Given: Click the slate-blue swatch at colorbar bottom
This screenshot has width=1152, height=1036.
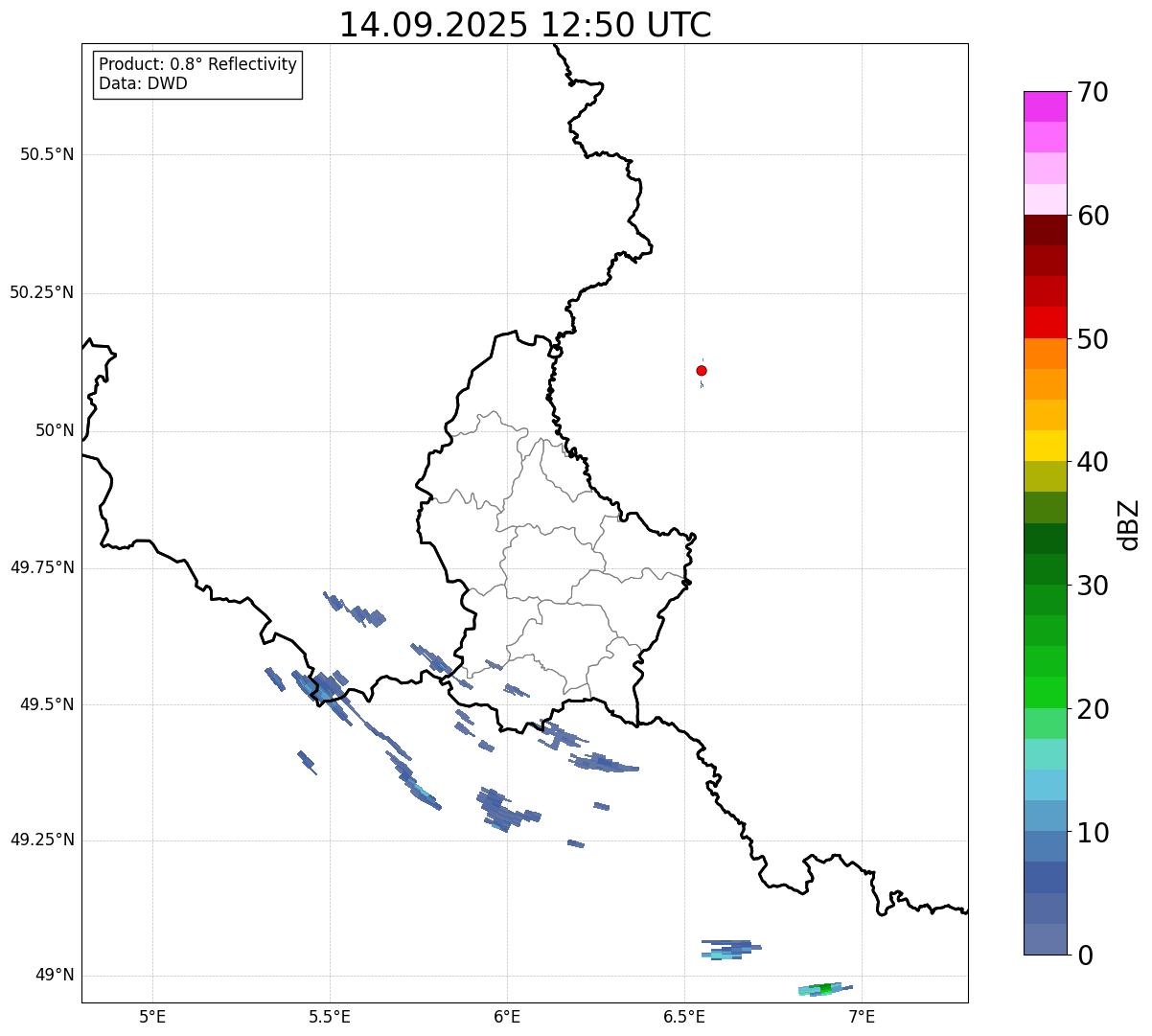Looking at the screenshot, I should [1045, 939].
